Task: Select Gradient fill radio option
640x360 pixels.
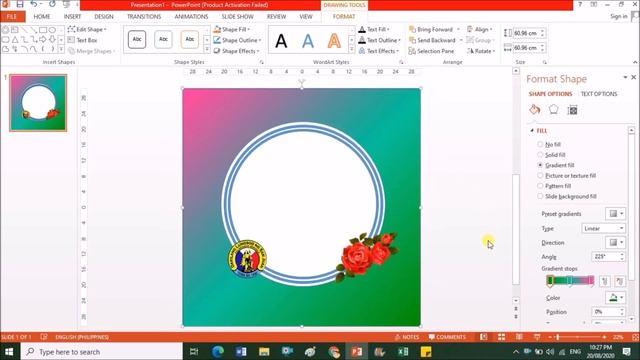Action: coord(540,165)
